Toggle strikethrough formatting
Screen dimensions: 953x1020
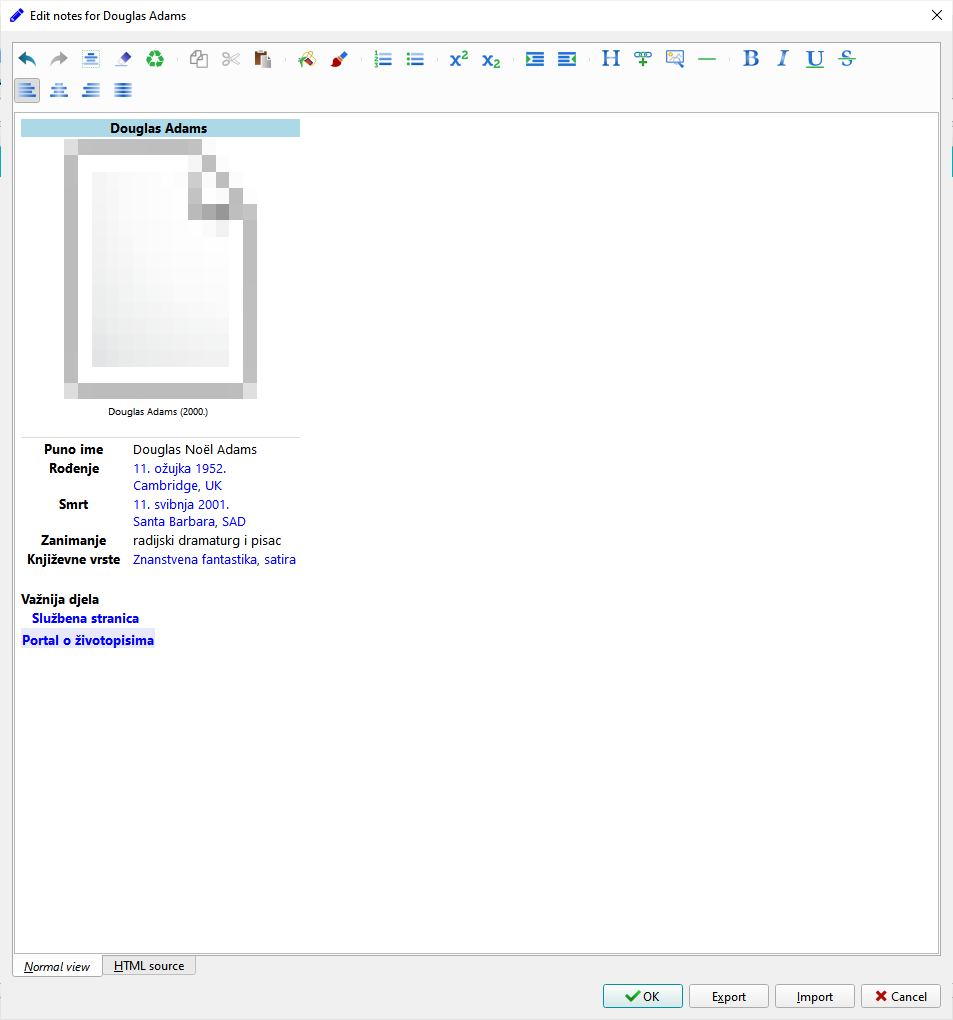(846, 59)
